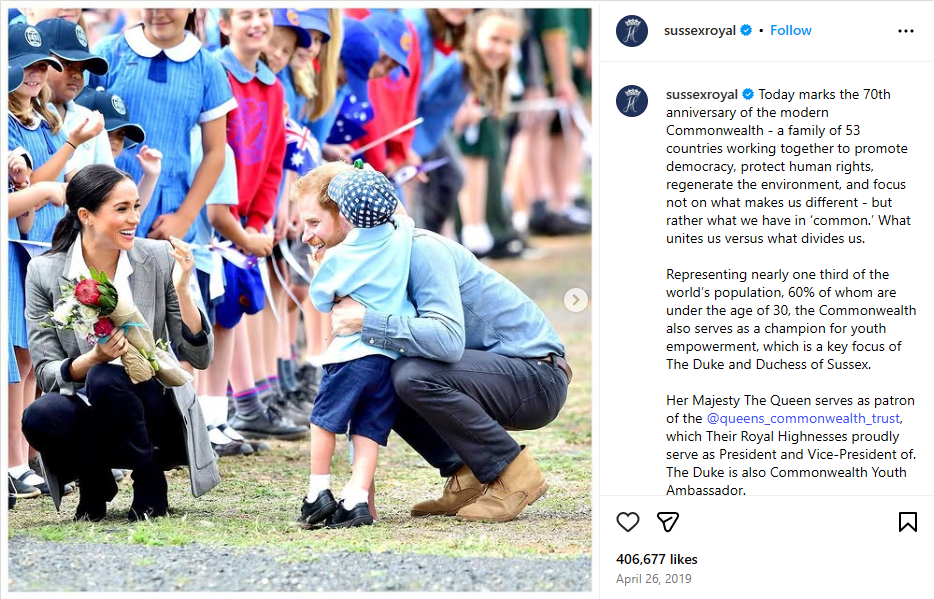Click the sussexroyal header profile avatar
934x599 pixels.
631,31
